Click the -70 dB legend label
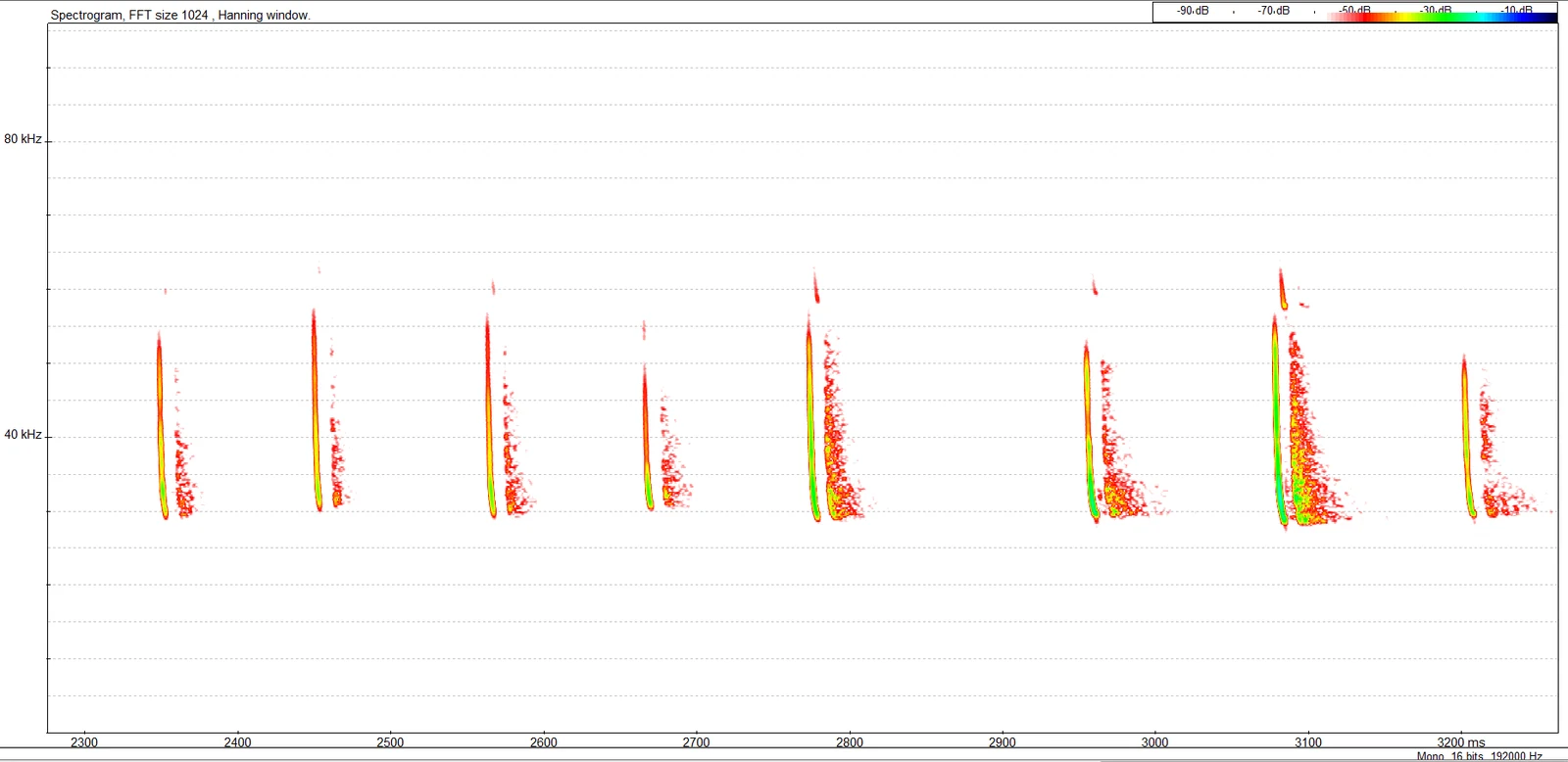Viewport: 1568px width, 762px height. 1274,11
